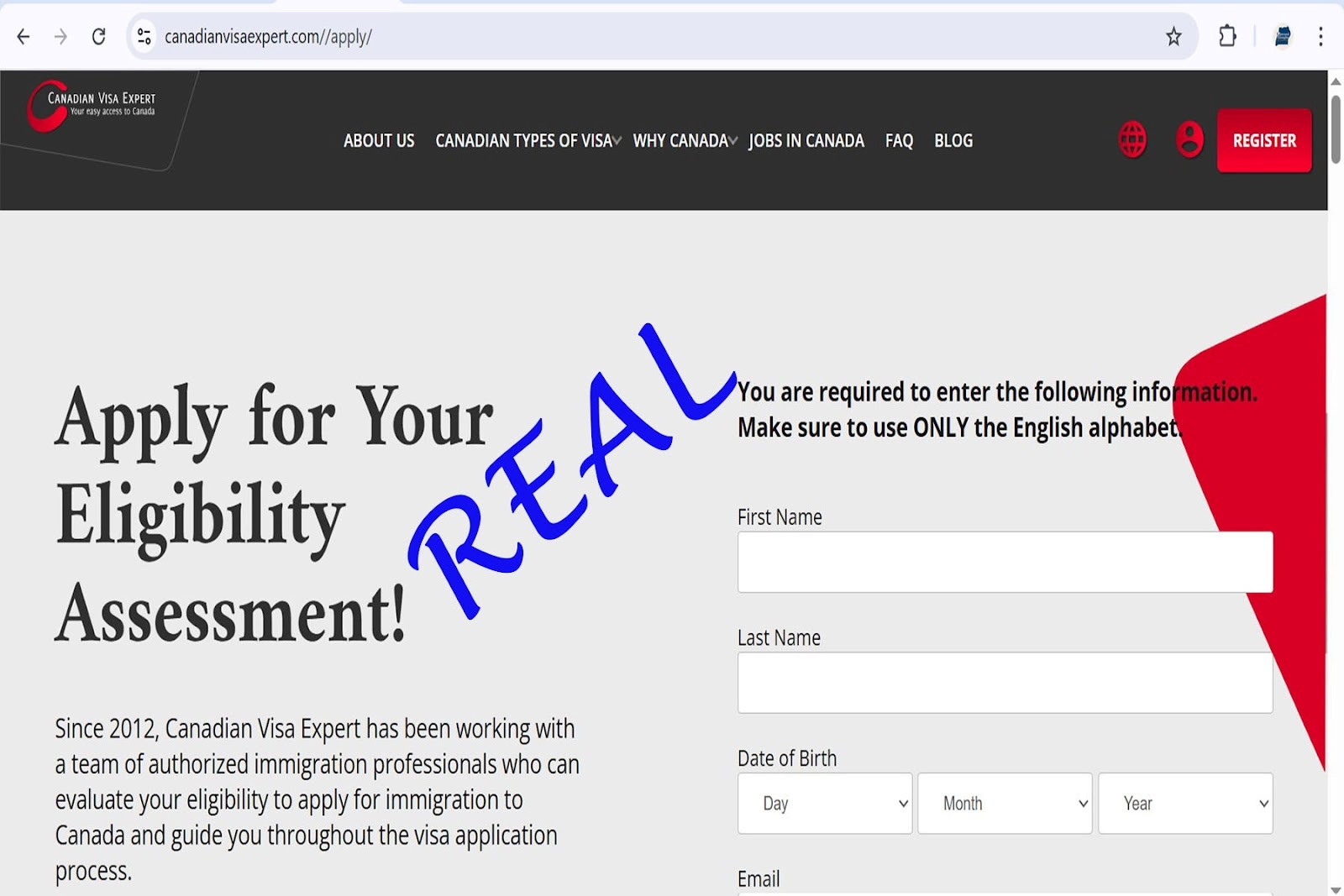Bookmark this page with star icon
This screenshot has width=1344, height=896.
[x=1173, y=36]
